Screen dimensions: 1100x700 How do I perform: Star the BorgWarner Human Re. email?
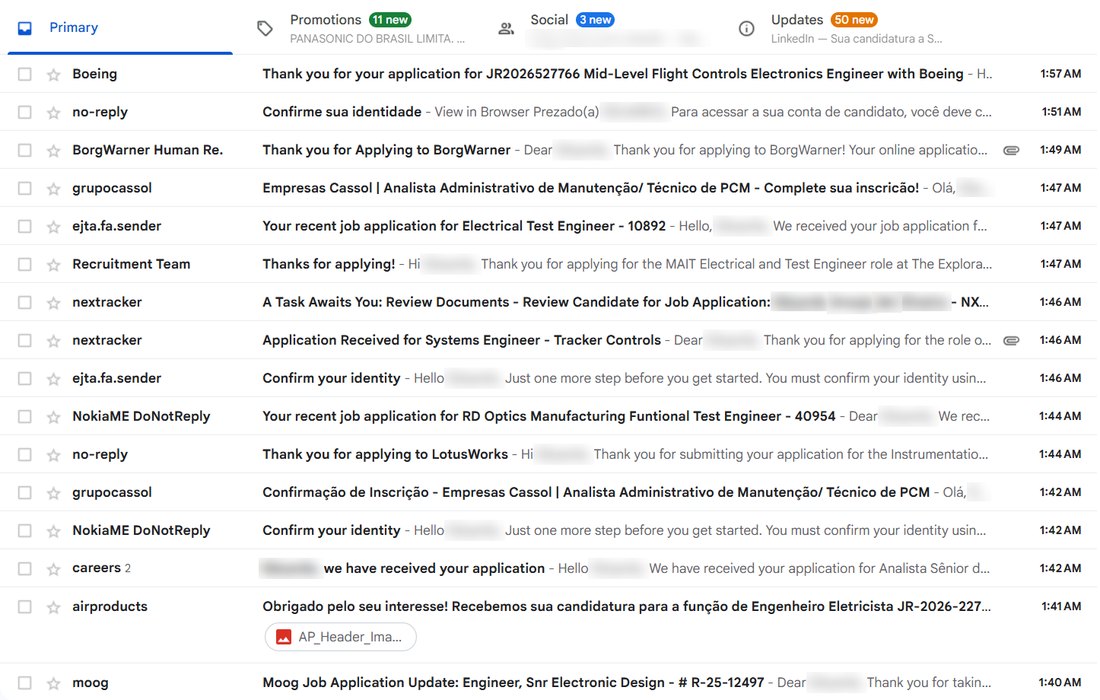pyautogui.click(x=53, y=150)
